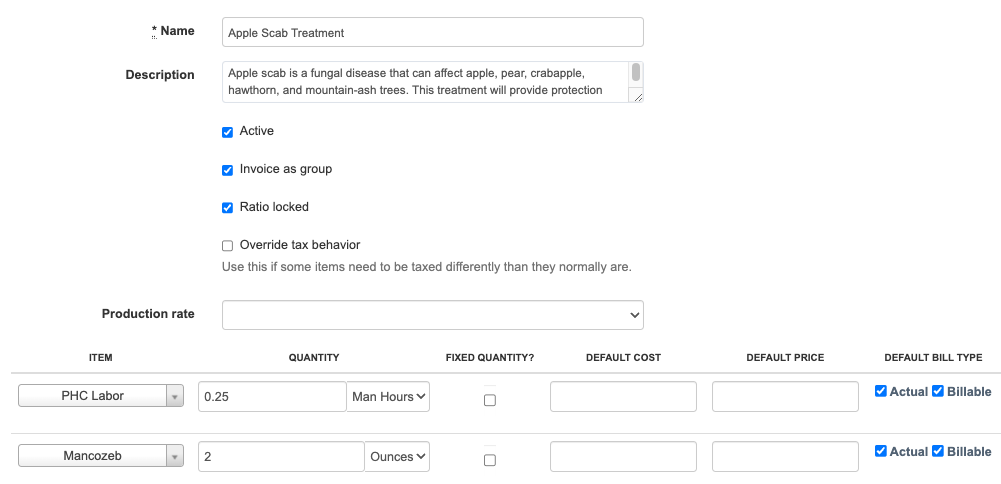The image size is (1001, 484).
Task: Open the PHC Labor item selector
Action: tap(101, 396)
